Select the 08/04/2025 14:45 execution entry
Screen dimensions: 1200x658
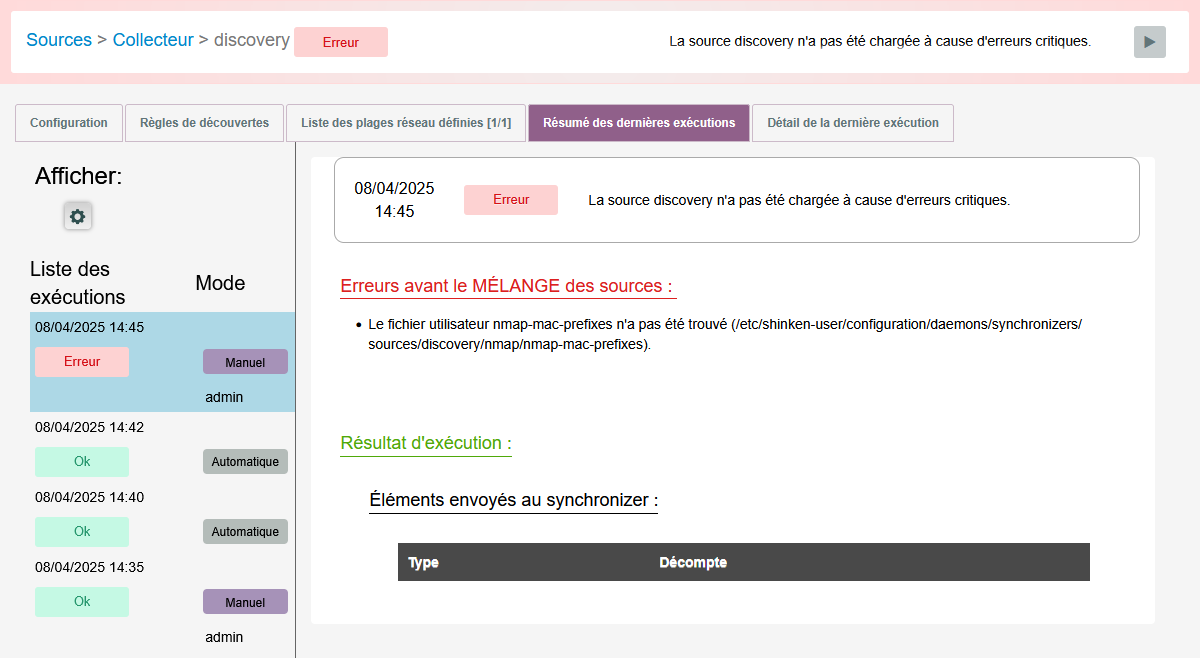point(90,327)
